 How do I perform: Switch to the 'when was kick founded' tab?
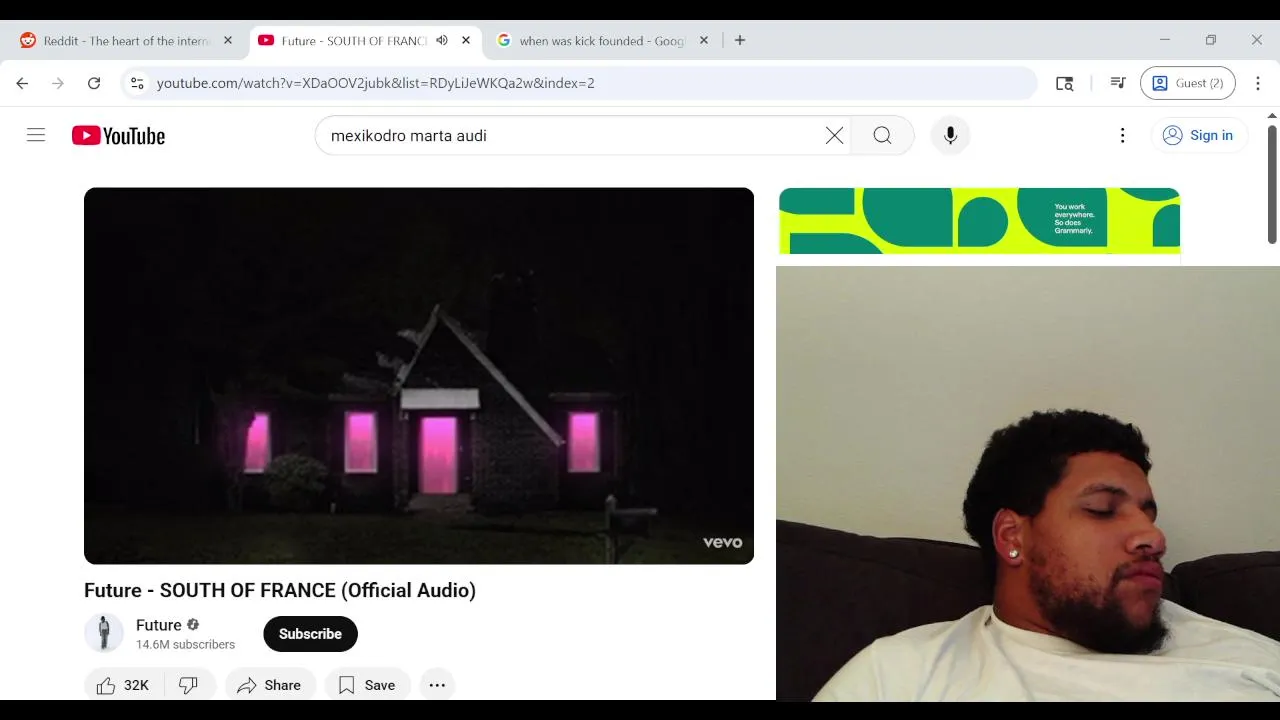[x=601, y=41]
